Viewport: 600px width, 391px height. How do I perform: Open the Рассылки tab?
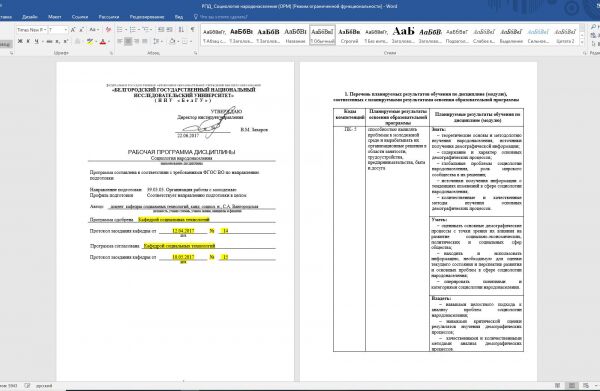click(x=109, y=17)
